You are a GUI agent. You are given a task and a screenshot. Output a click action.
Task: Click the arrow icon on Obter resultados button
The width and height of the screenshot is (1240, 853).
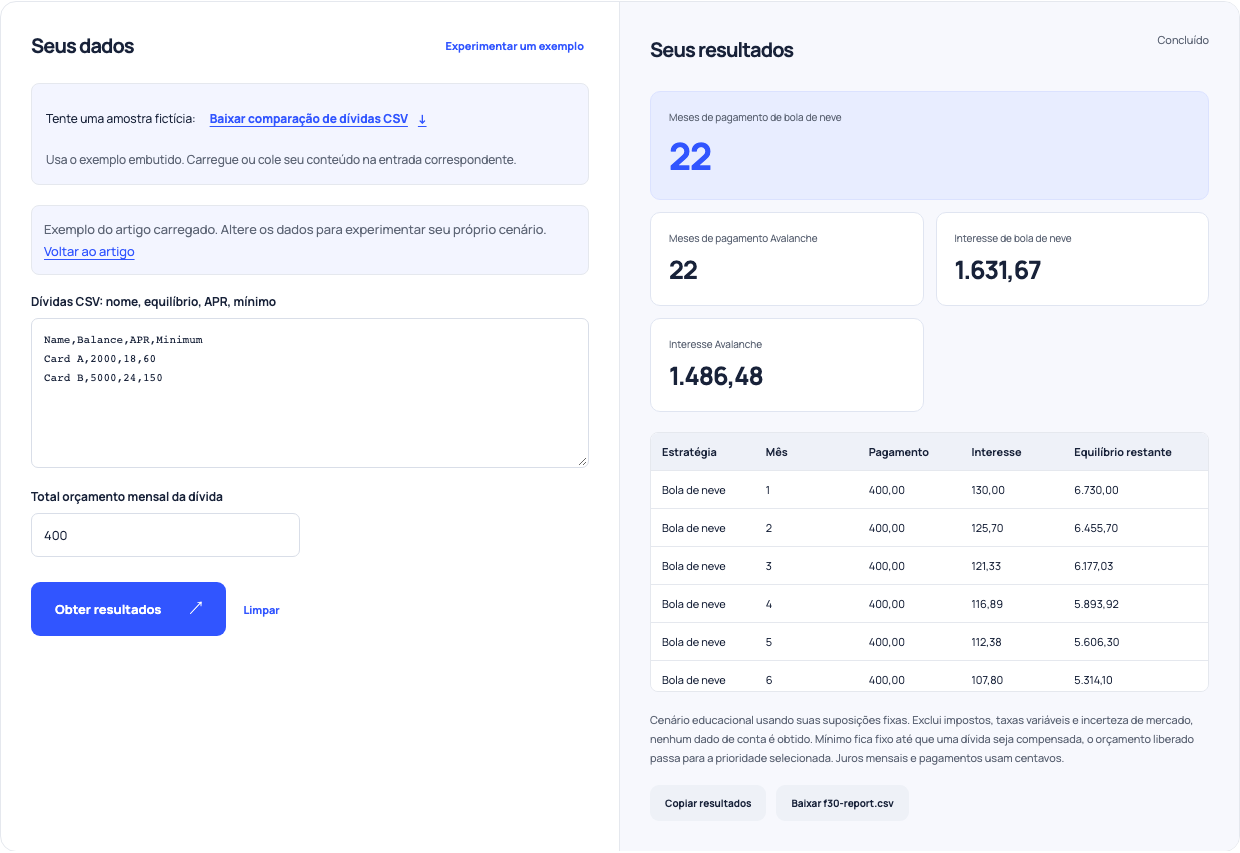196,608
